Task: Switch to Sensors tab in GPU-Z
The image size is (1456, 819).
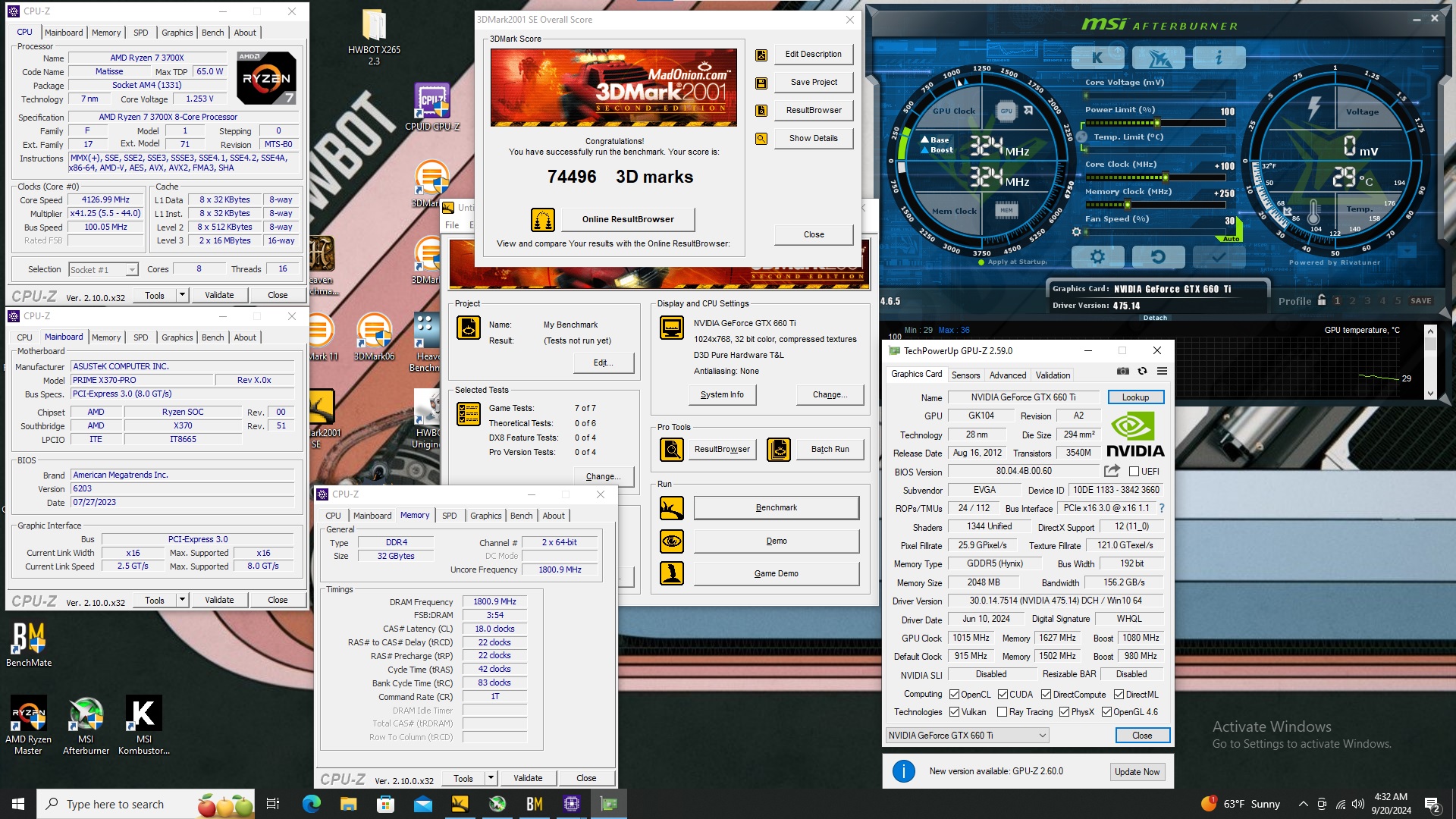Action: pyautogui.click(x=965, y=375)
